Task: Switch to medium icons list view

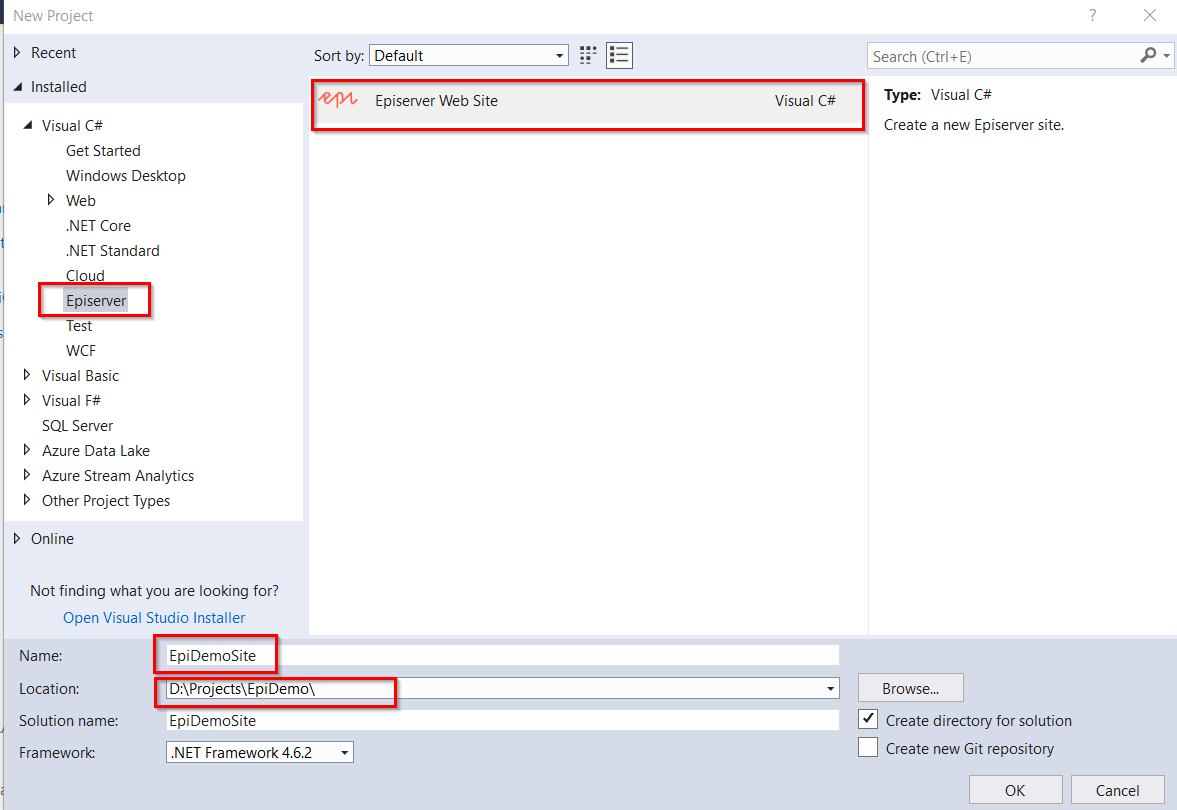Action: pyautogui.click(x=619, y=56)
